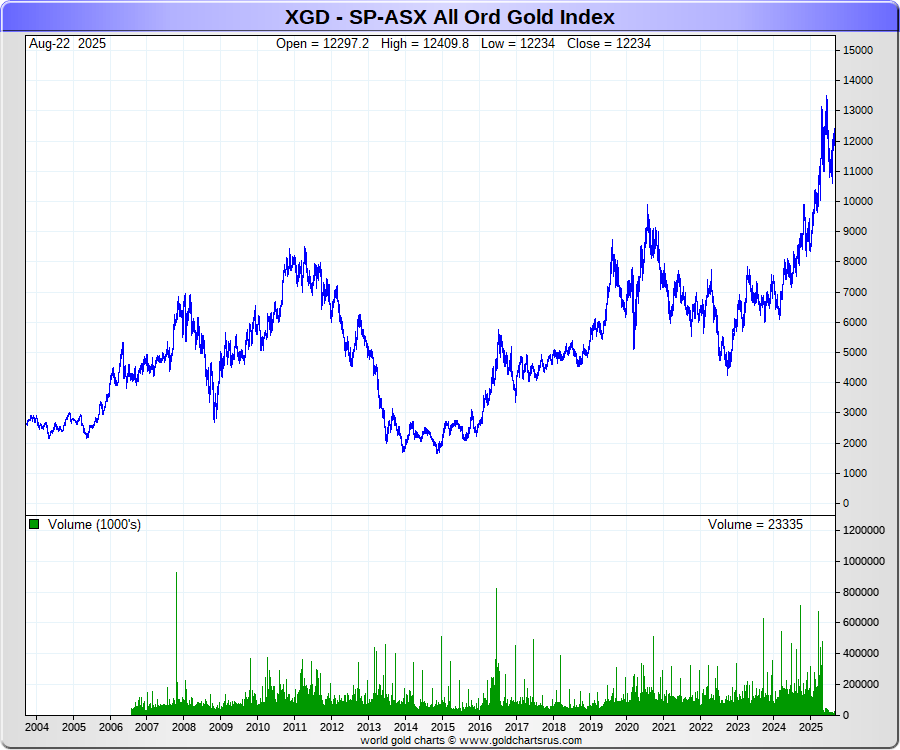Click the 2023 year label
The image size is (900, 750).
click(738, 727)
